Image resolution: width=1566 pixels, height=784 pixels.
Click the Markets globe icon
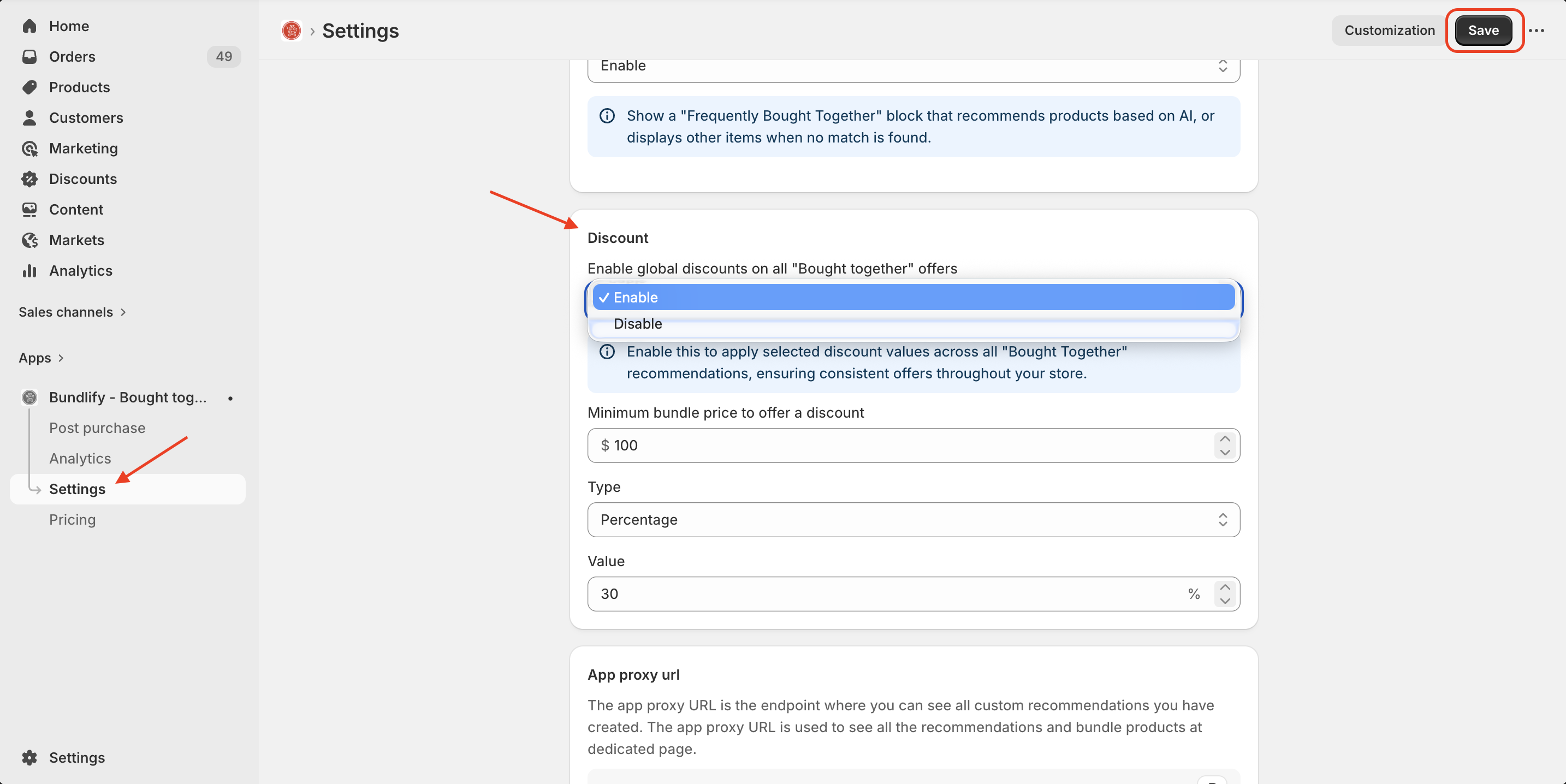coord(29,240)
